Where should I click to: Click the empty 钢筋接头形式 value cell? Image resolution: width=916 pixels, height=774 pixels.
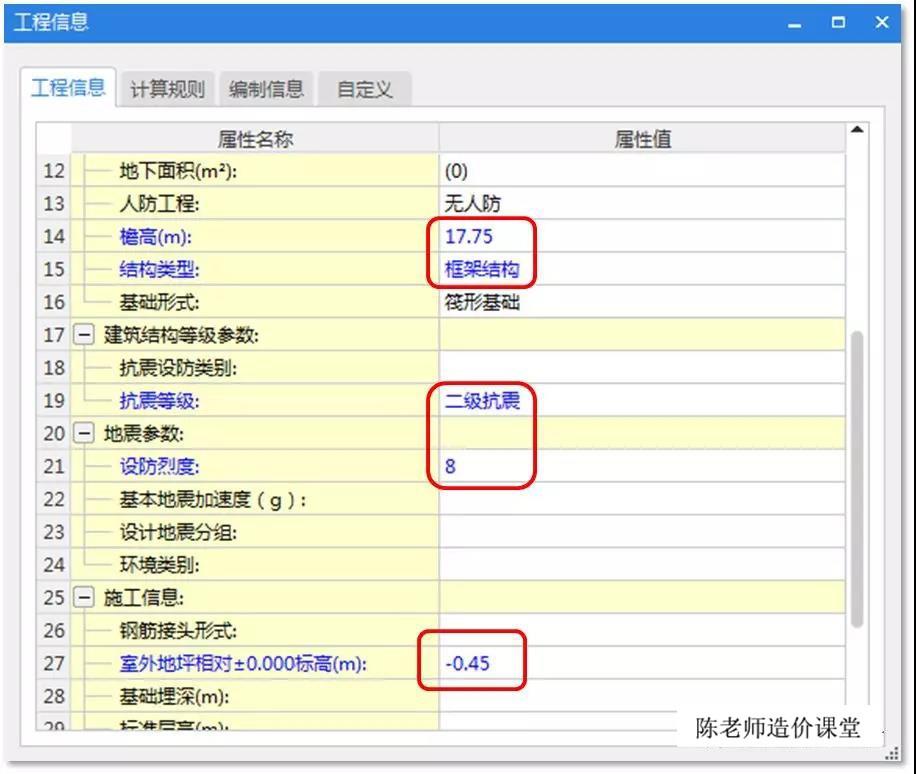click(641, 630)
